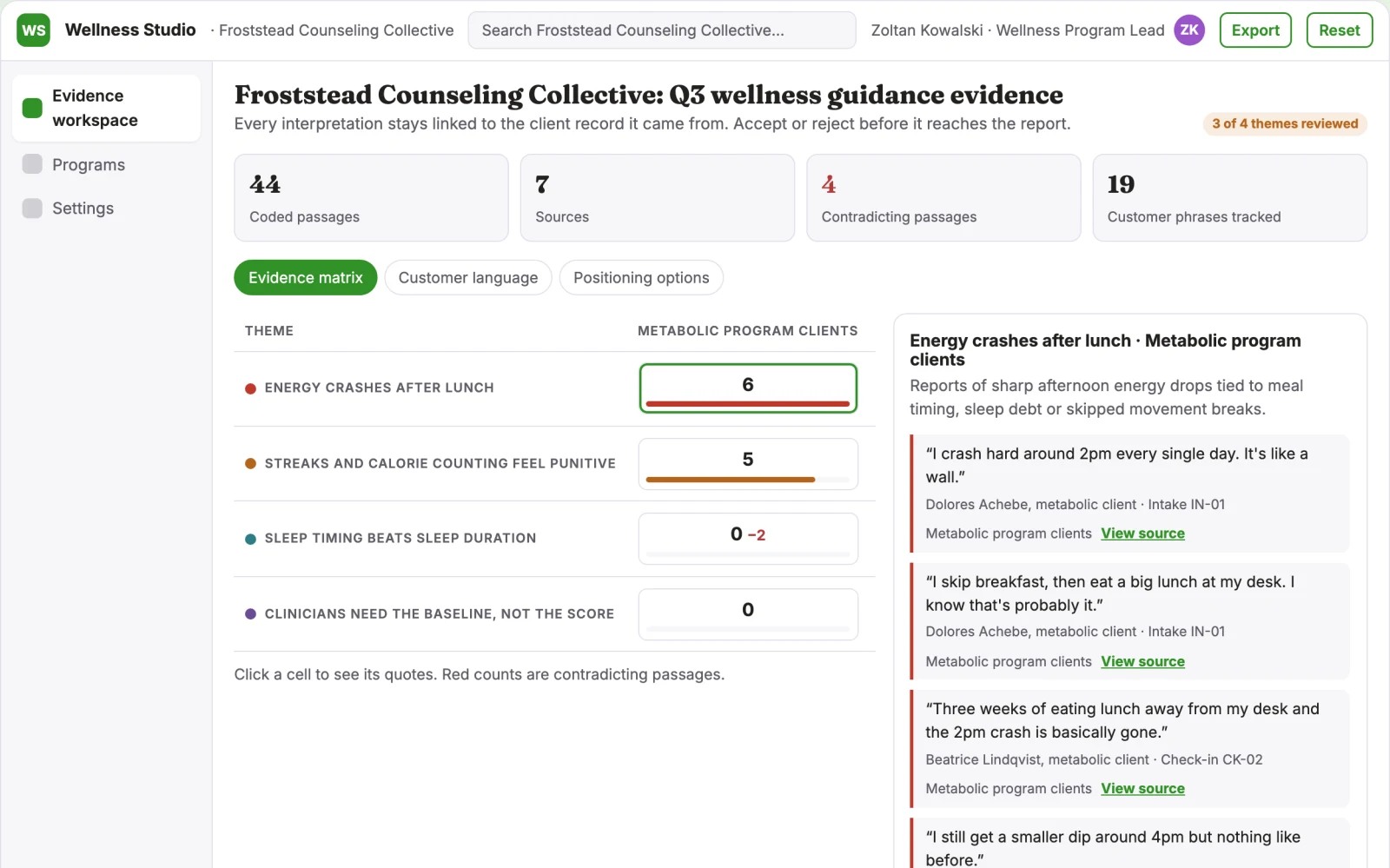Click the Theme column header

click(x=269, y=331)
